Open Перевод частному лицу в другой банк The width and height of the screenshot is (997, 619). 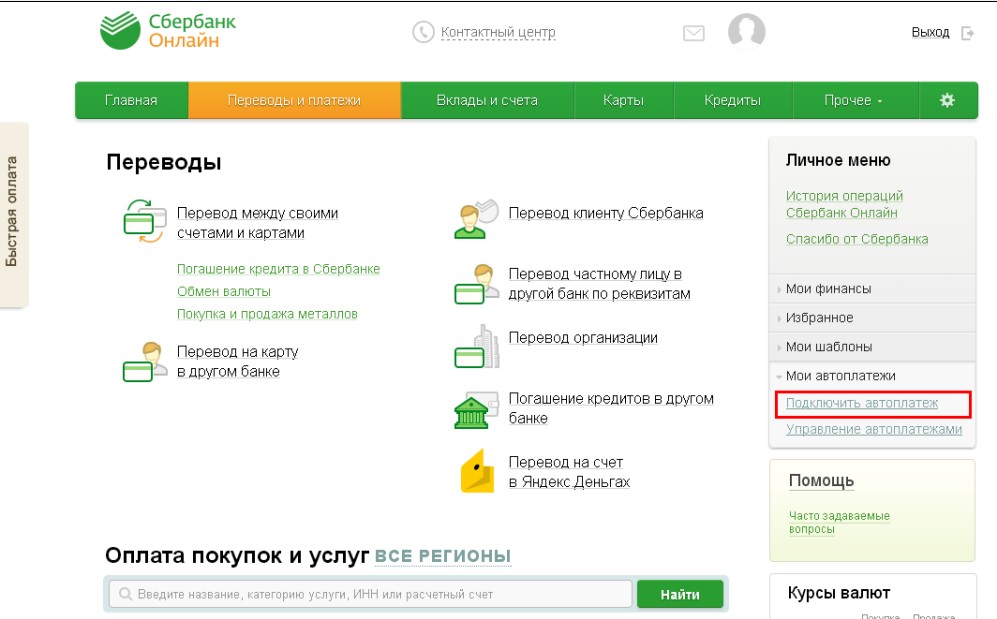(600, 284)
